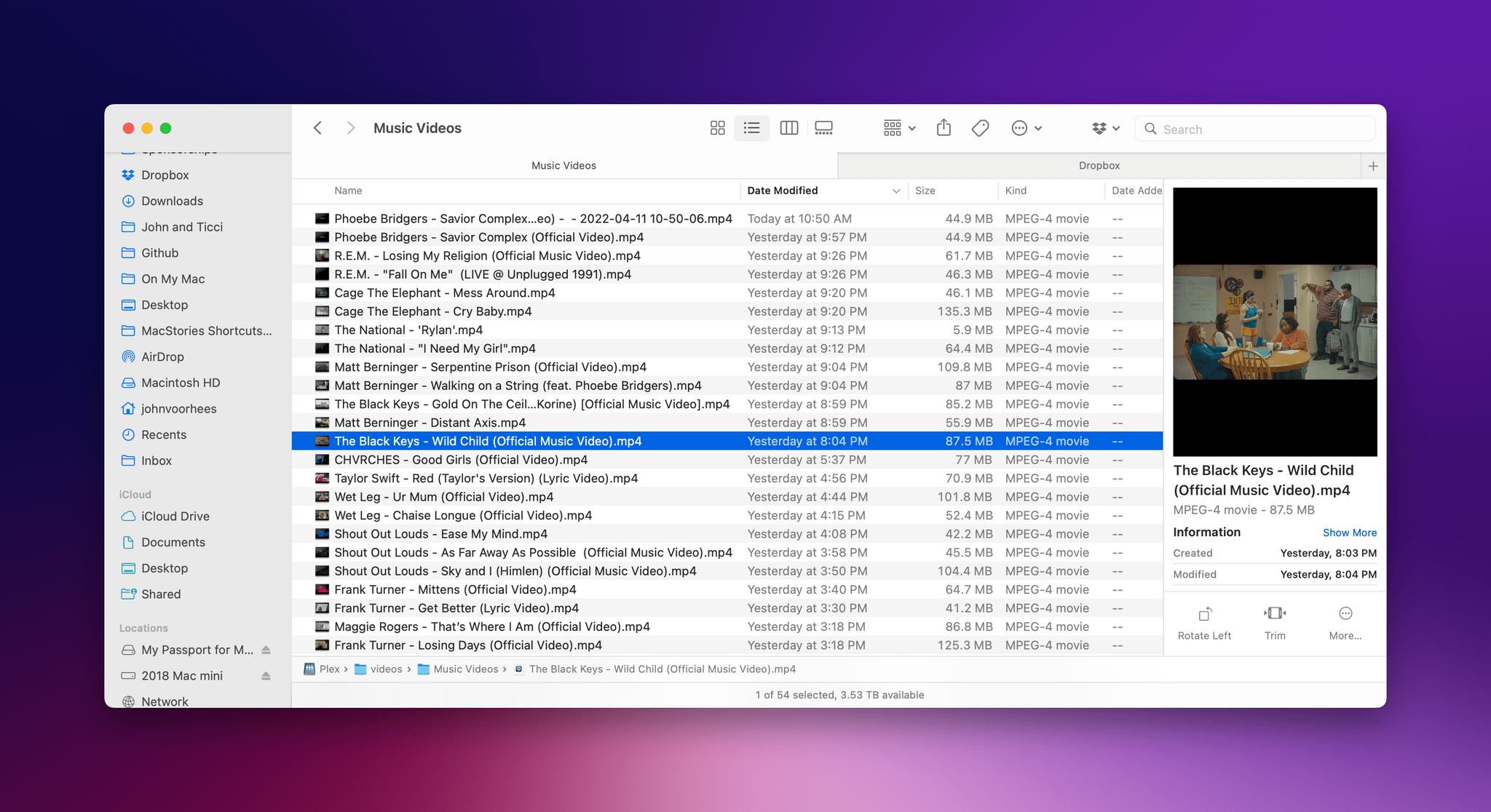The width and height of the screenshot is (1491, 812).
Task: Toggle Date Modified sort direction chevron
Action: 896,191
